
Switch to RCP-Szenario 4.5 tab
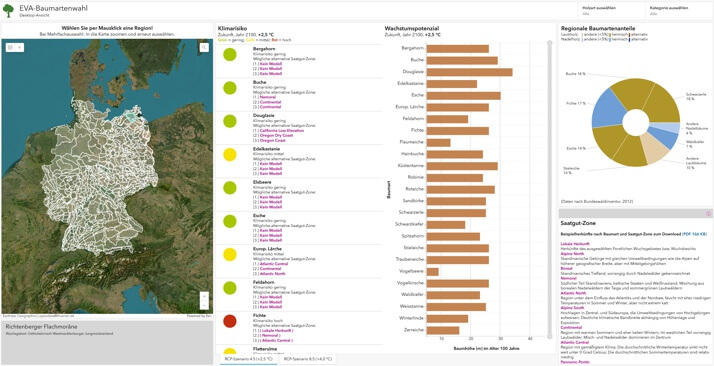coord(248,359)
